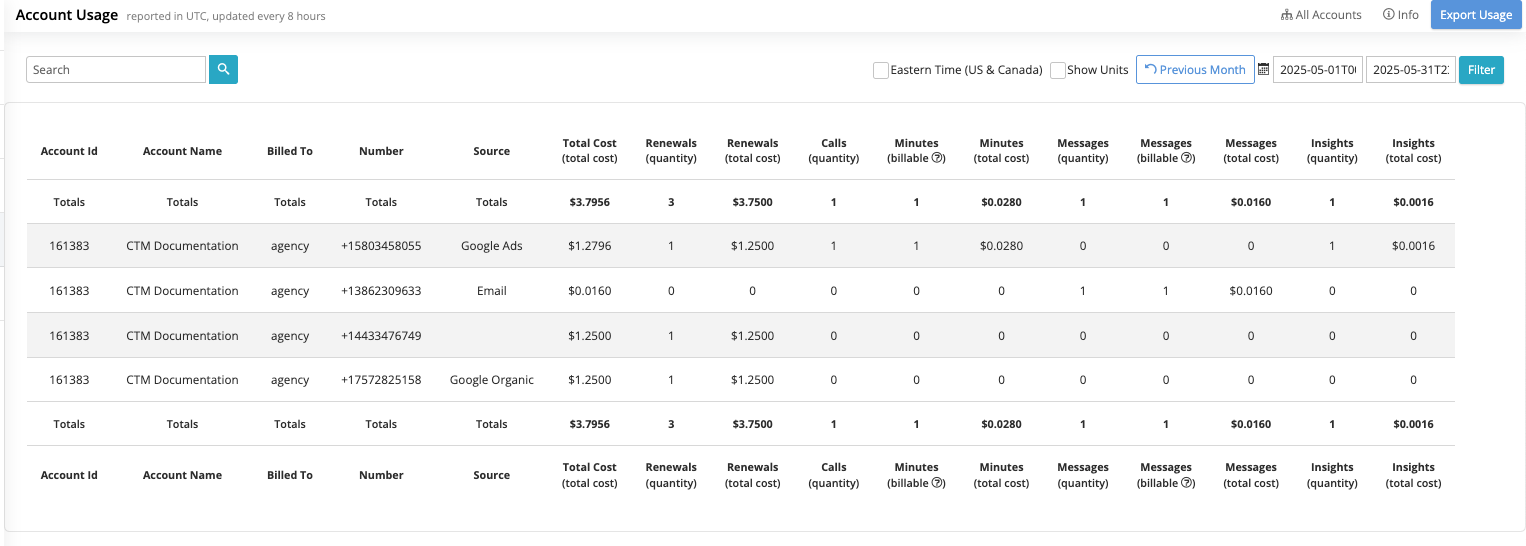
Task: Sort by the top Account Id header
Action: pyautogui.click(x=69, y=151)
